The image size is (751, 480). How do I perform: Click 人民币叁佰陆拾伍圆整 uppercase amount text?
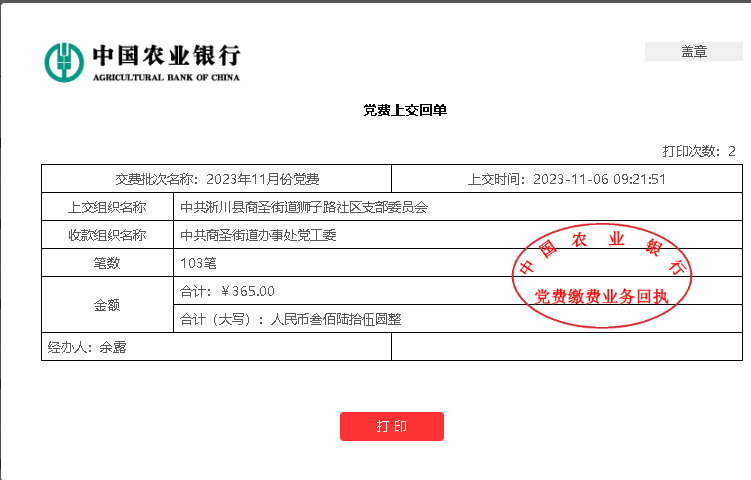click(336, 319)
